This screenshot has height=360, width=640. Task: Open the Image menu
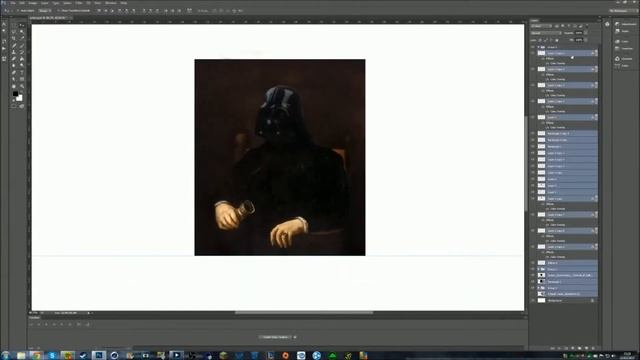click(x=33, y=3)
